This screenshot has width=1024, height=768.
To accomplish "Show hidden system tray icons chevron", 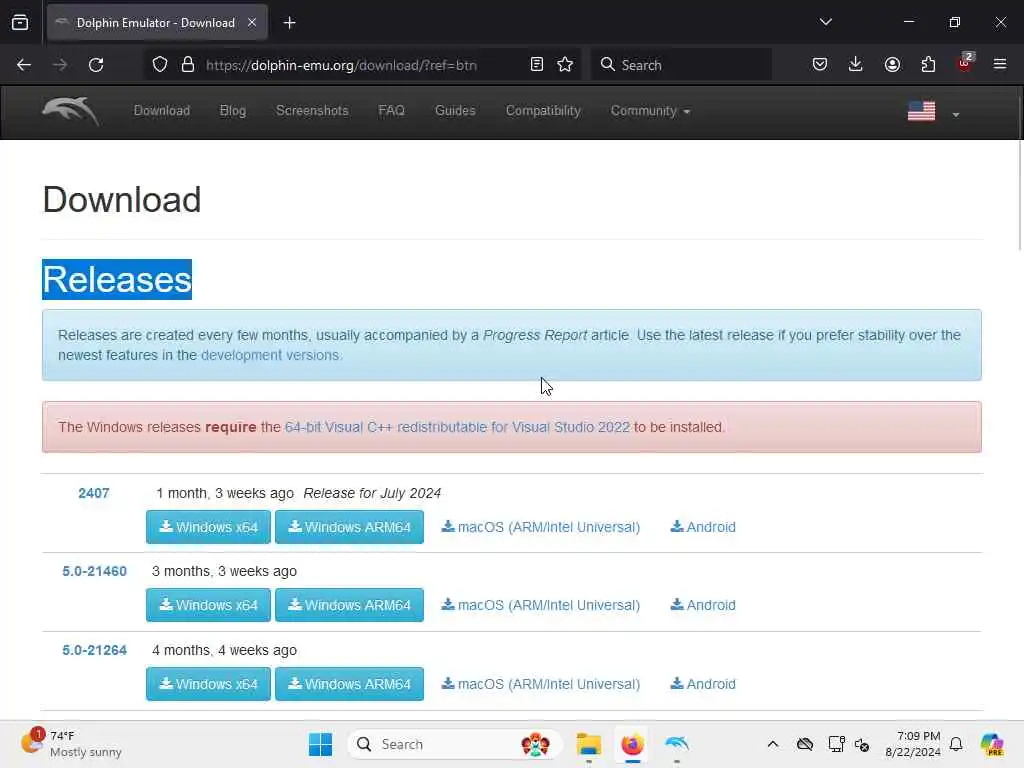I will pyautogui.click(x=773, y=744).
